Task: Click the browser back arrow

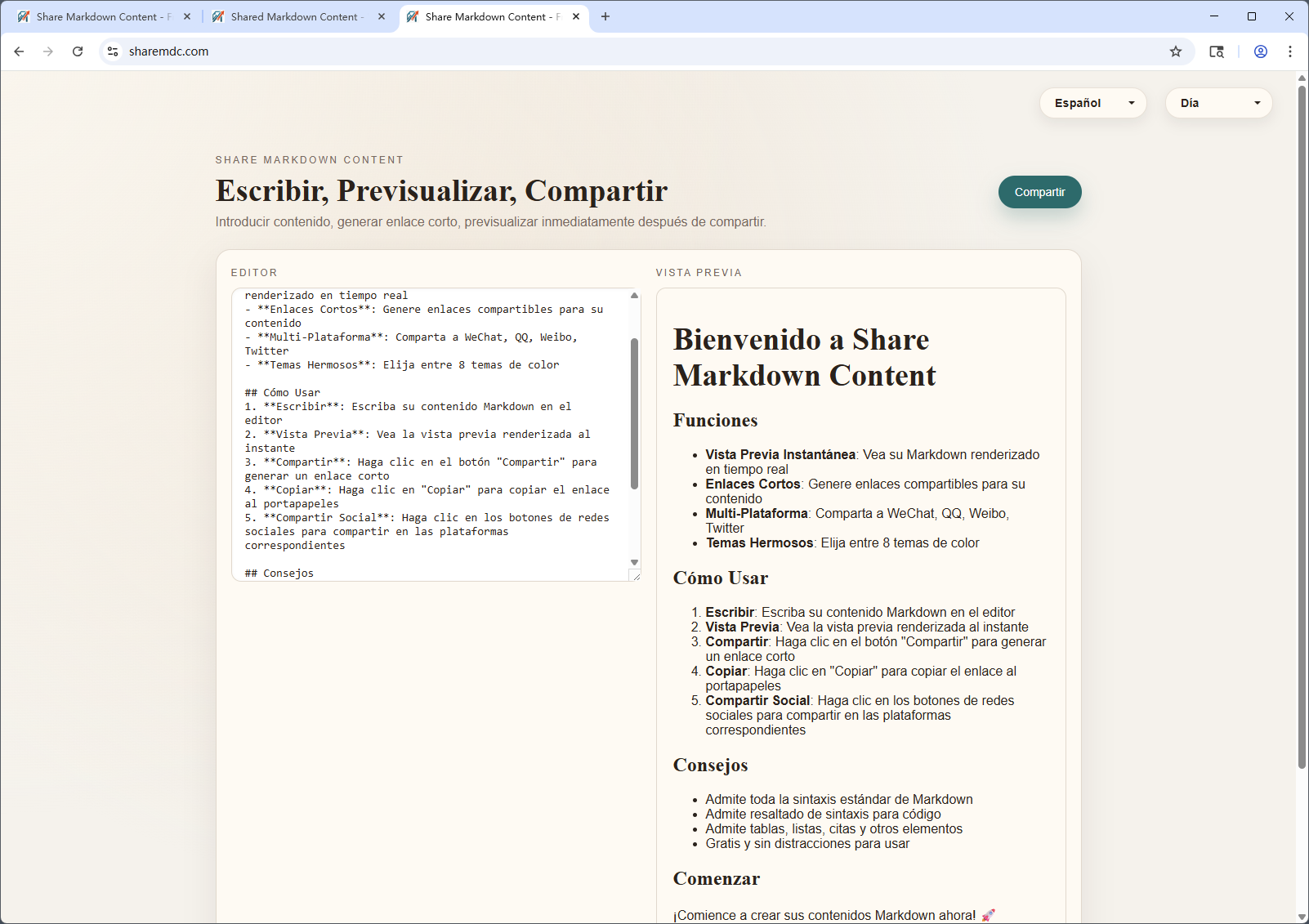Action: [x=19, y=51]
